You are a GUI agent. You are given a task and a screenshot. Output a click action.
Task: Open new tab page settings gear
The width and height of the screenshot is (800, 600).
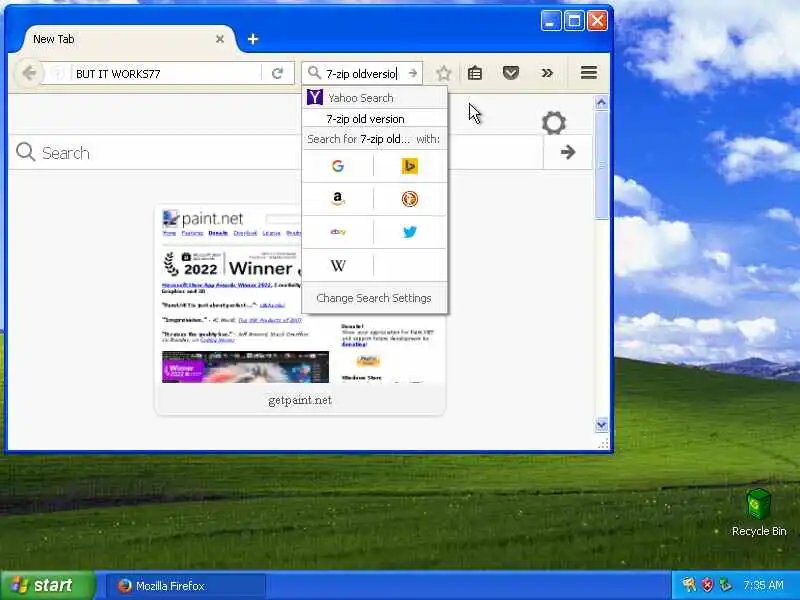click(554, 123)
